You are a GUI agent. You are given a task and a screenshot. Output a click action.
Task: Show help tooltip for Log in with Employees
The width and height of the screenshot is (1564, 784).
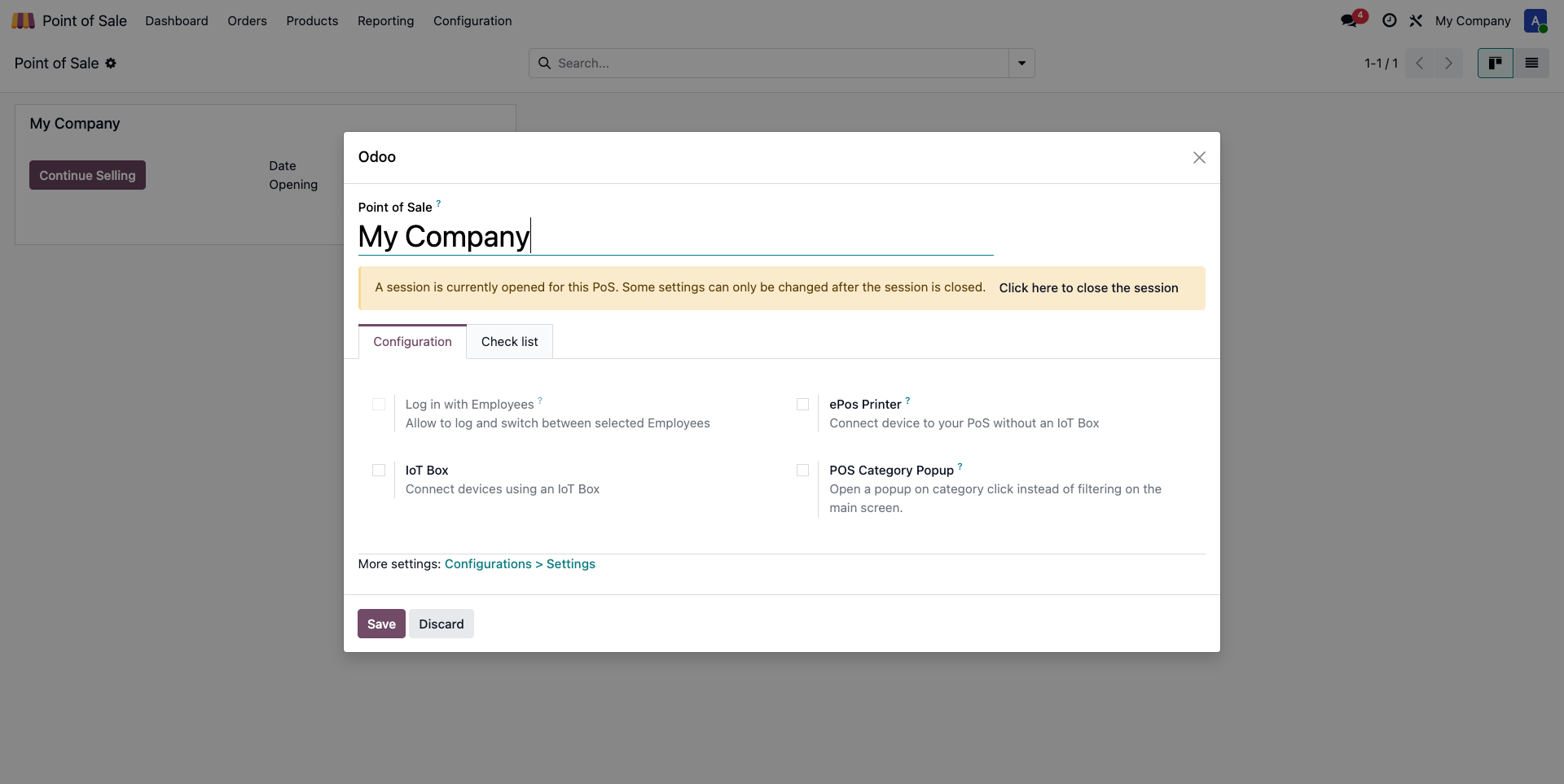pyautogui.click(x=540, y=400)
